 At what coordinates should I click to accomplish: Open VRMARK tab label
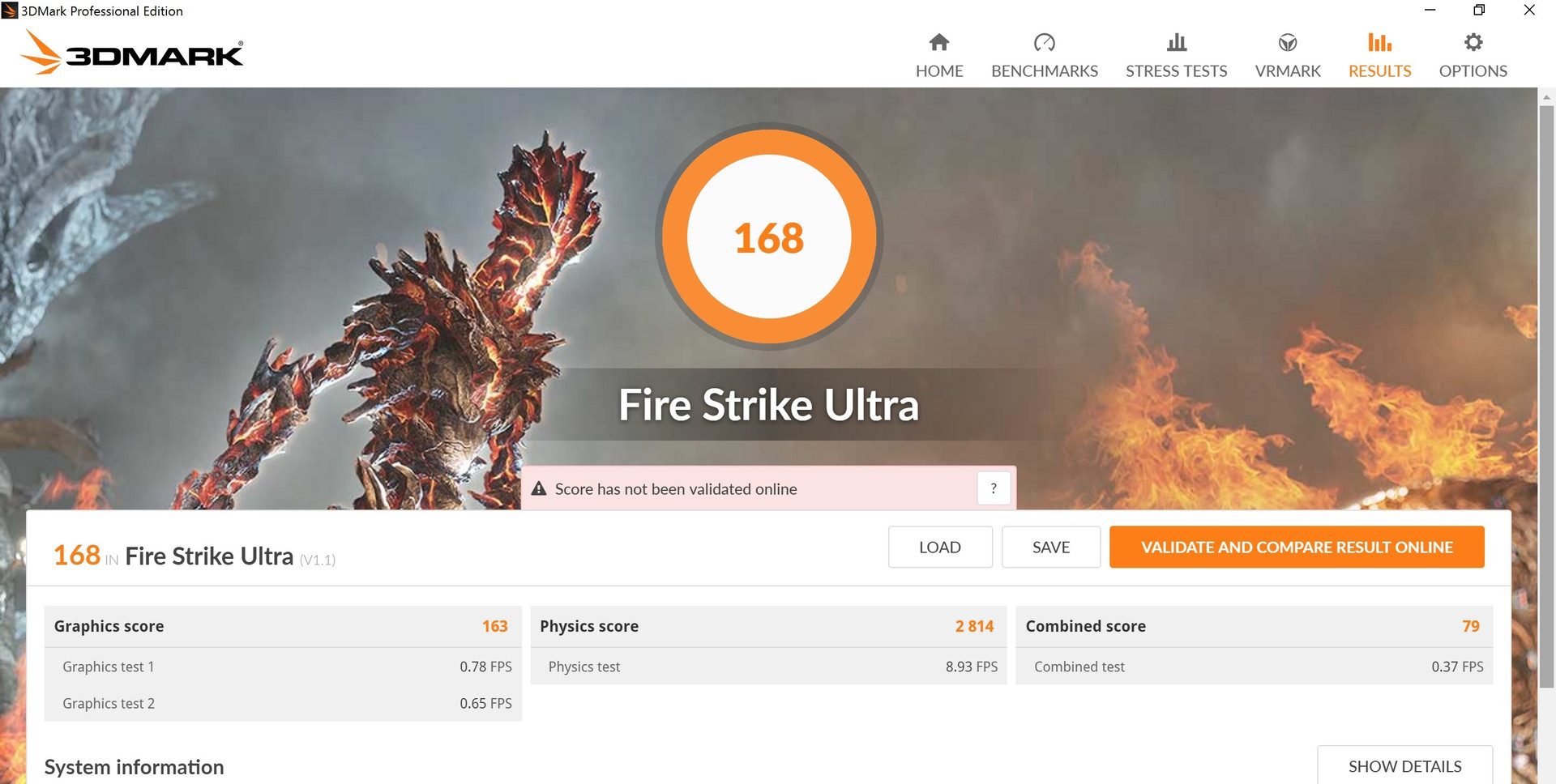[x=1288, y=71]
